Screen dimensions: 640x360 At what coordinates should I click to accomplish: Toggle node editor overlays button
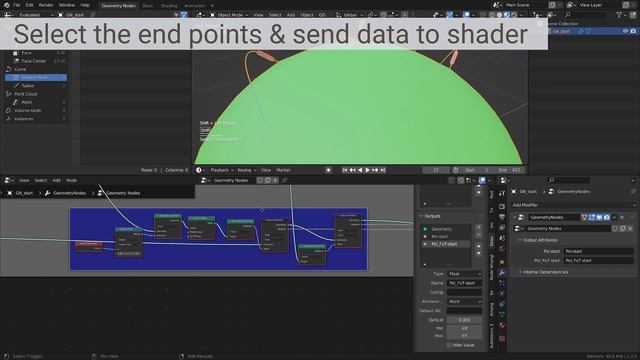tap(482, 180)
